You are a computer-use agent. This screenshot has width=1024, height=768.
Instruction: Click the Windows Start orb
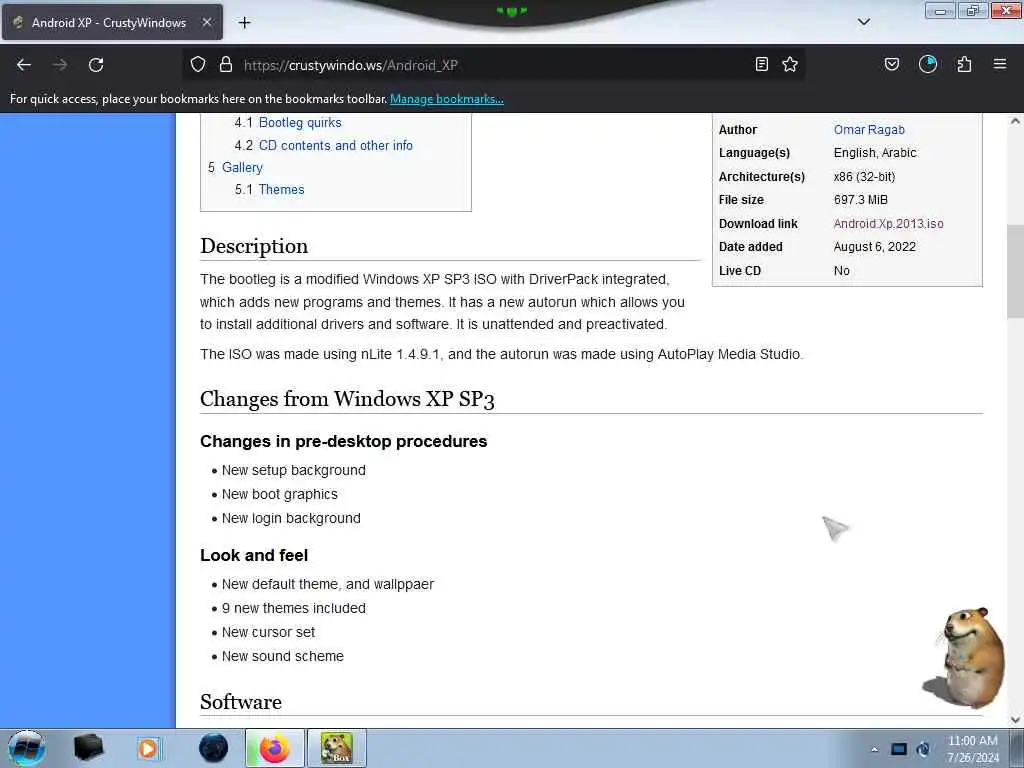pos(27,748)
